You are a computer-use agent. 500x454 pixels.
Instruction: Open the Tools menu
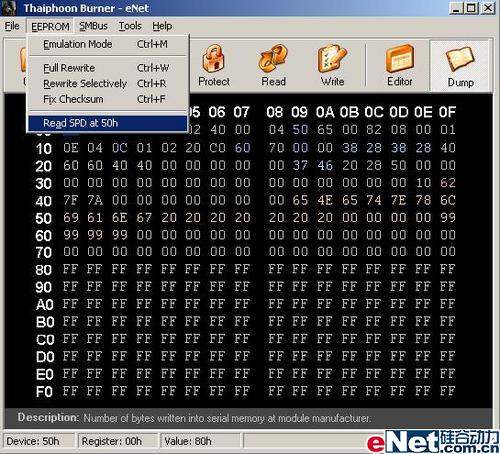click(x=130, y=26)
